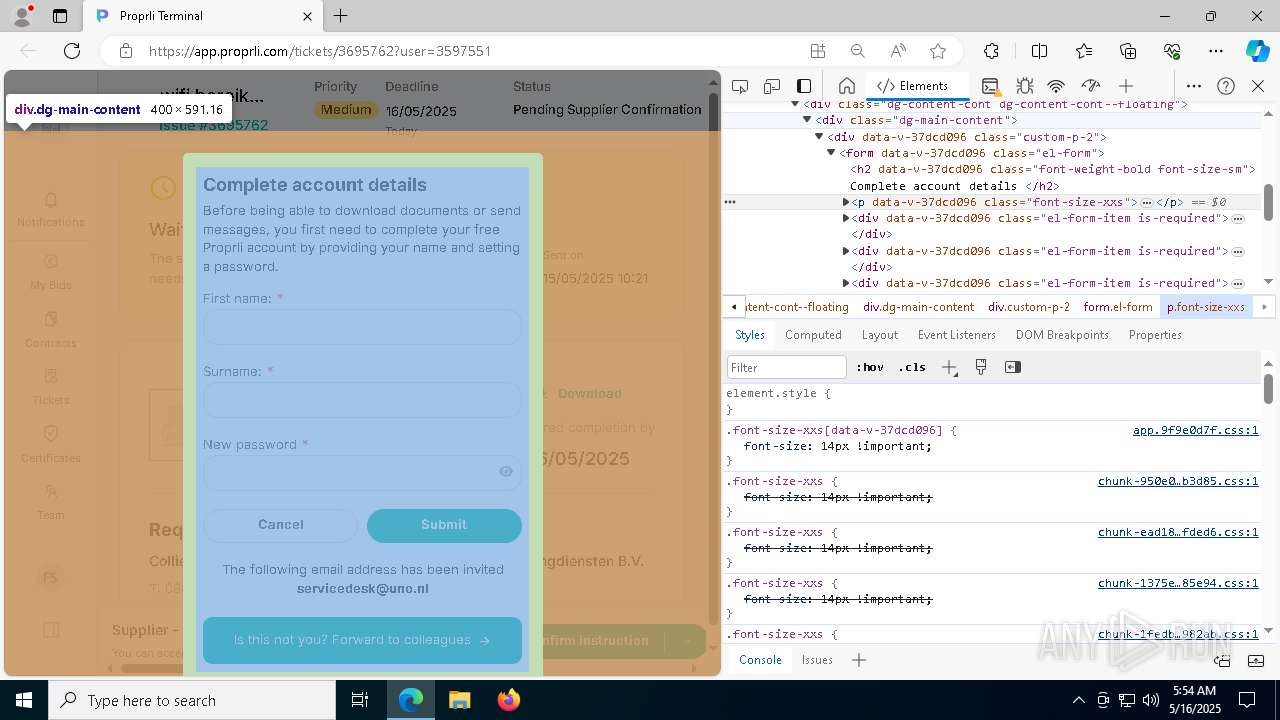Open the Layout tab
The image size is (1280, 720).
(x=880, y=335)
